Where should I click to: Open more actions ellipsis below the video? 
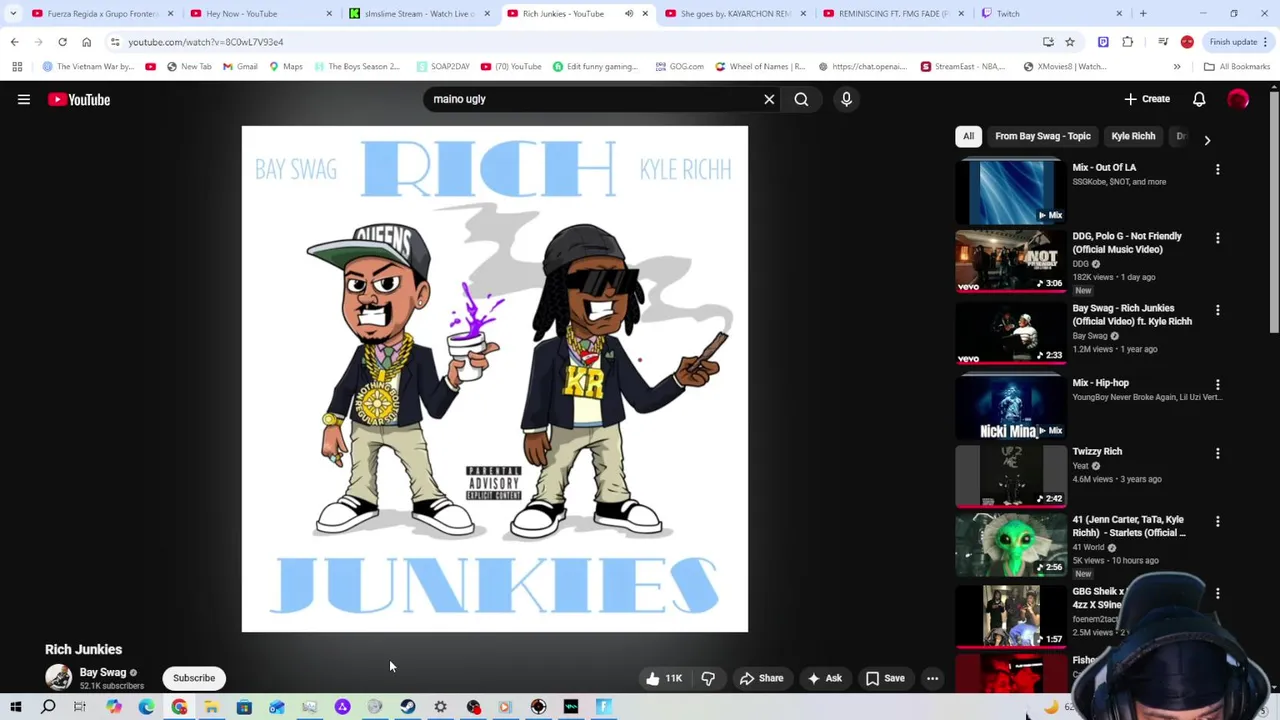[932, 678]
